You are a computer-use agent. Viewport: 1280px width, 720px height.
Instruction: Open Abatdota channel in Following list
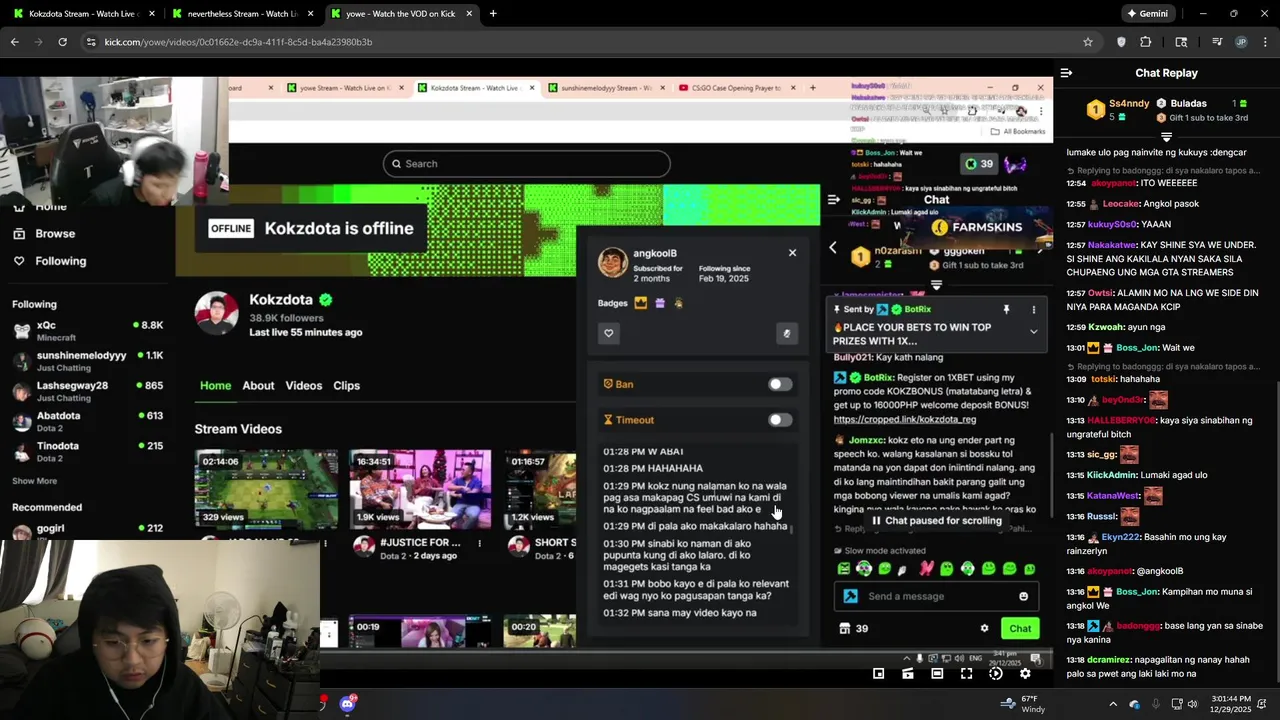(x=88, y=421)
